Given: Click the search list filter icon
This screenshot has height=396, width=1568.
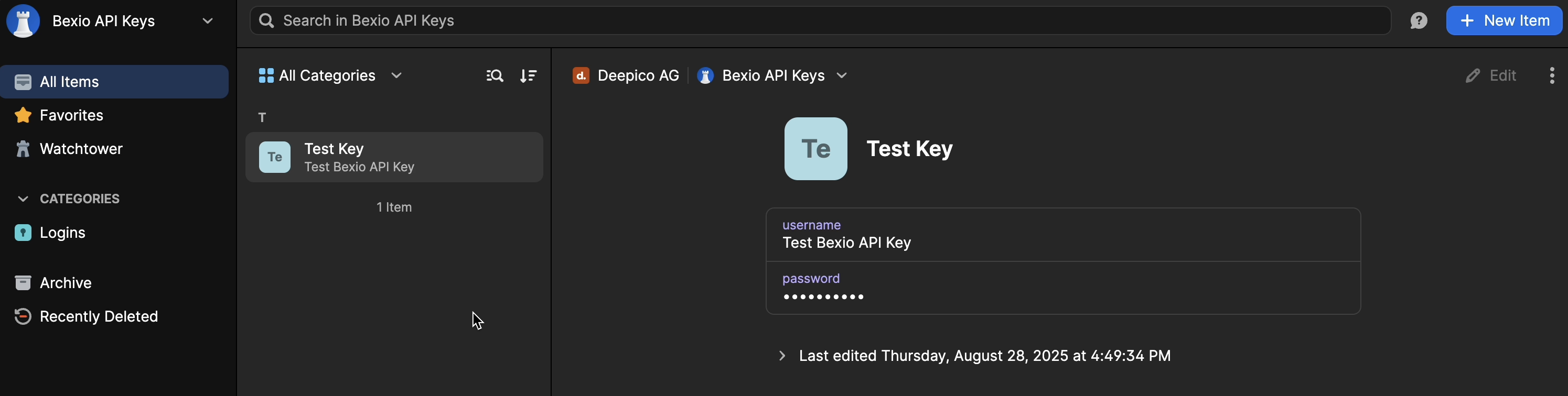Looking at the screenshot, I should pyautogui.click(x=494, y=75).
